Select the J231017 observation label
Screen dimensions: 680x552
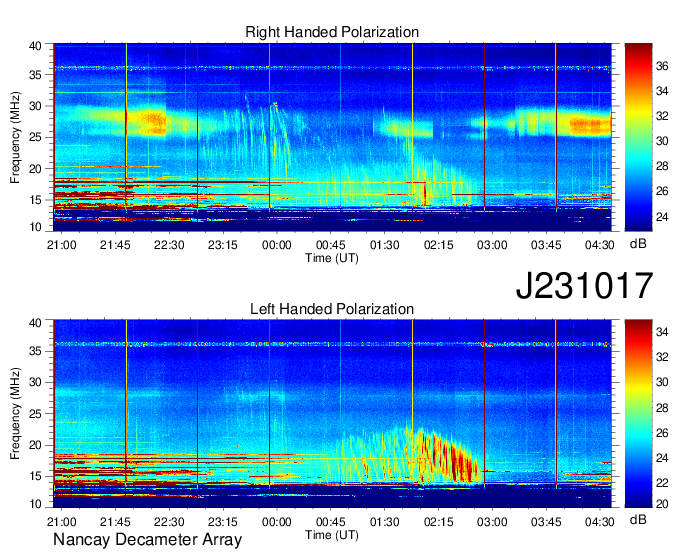[584, 285]
